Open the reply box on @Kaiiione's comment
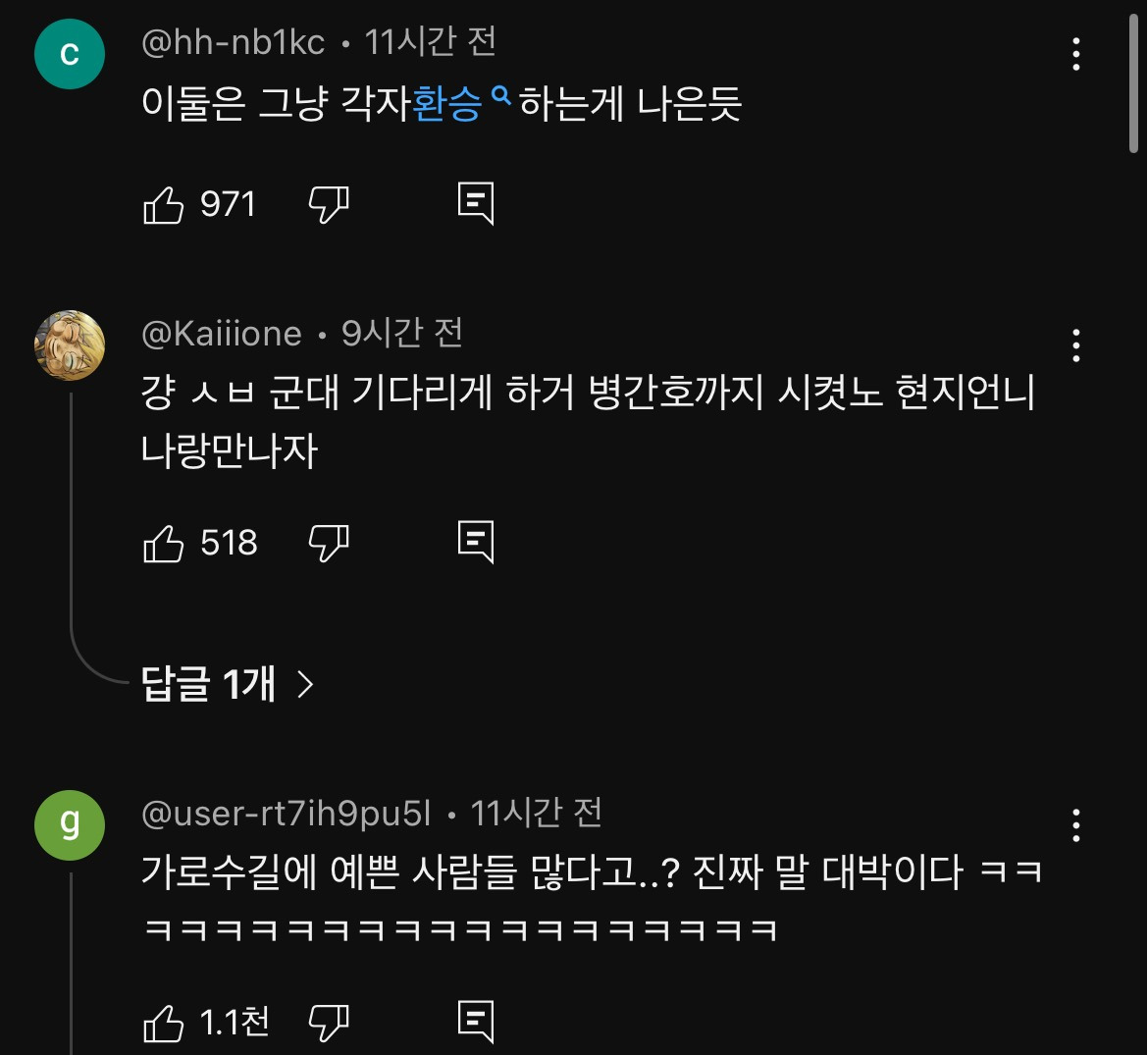Viewport: 1148px width, 1055px height. coord(478,541)
